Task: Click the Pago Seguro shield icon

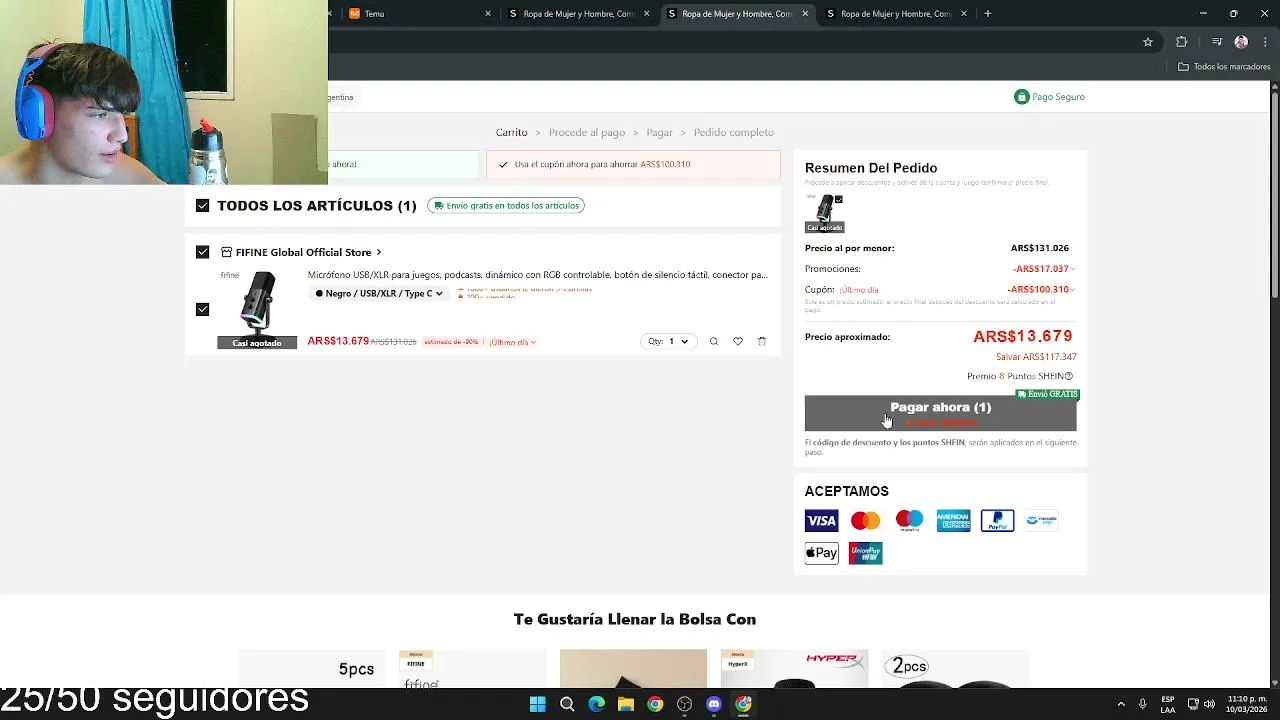Action: (1021, 97)
